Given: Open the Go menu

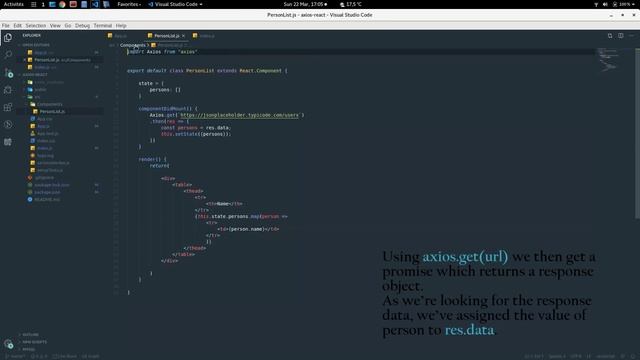Looking at the screenshot, I should (x=68, y=25).
